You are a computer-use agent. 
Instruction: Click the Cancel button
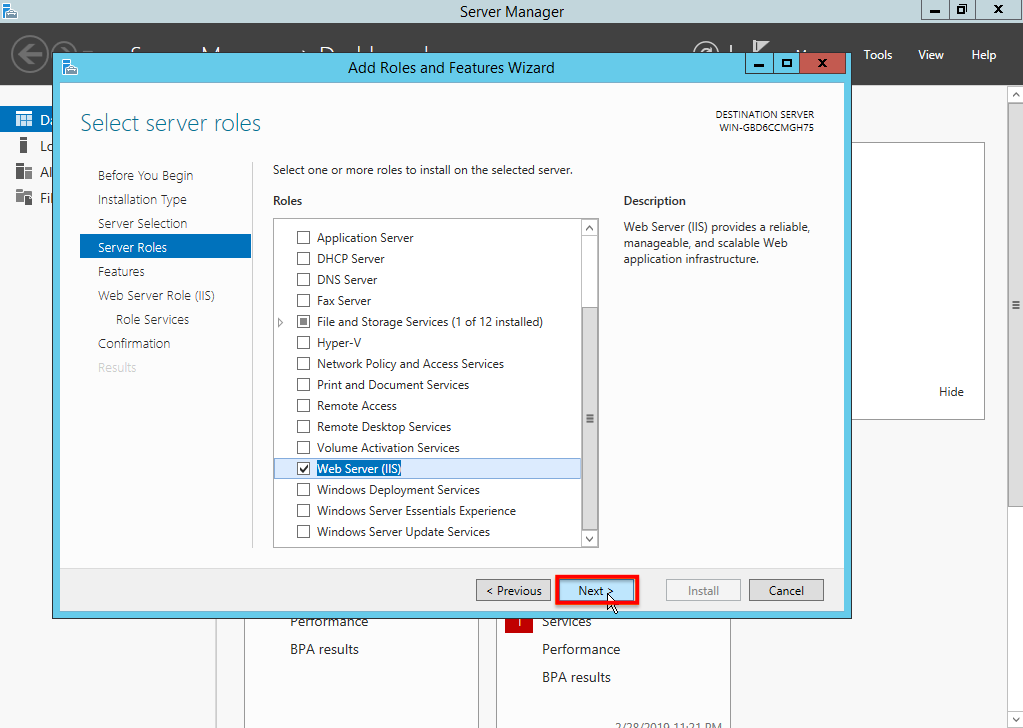click(x=786, y=590)
